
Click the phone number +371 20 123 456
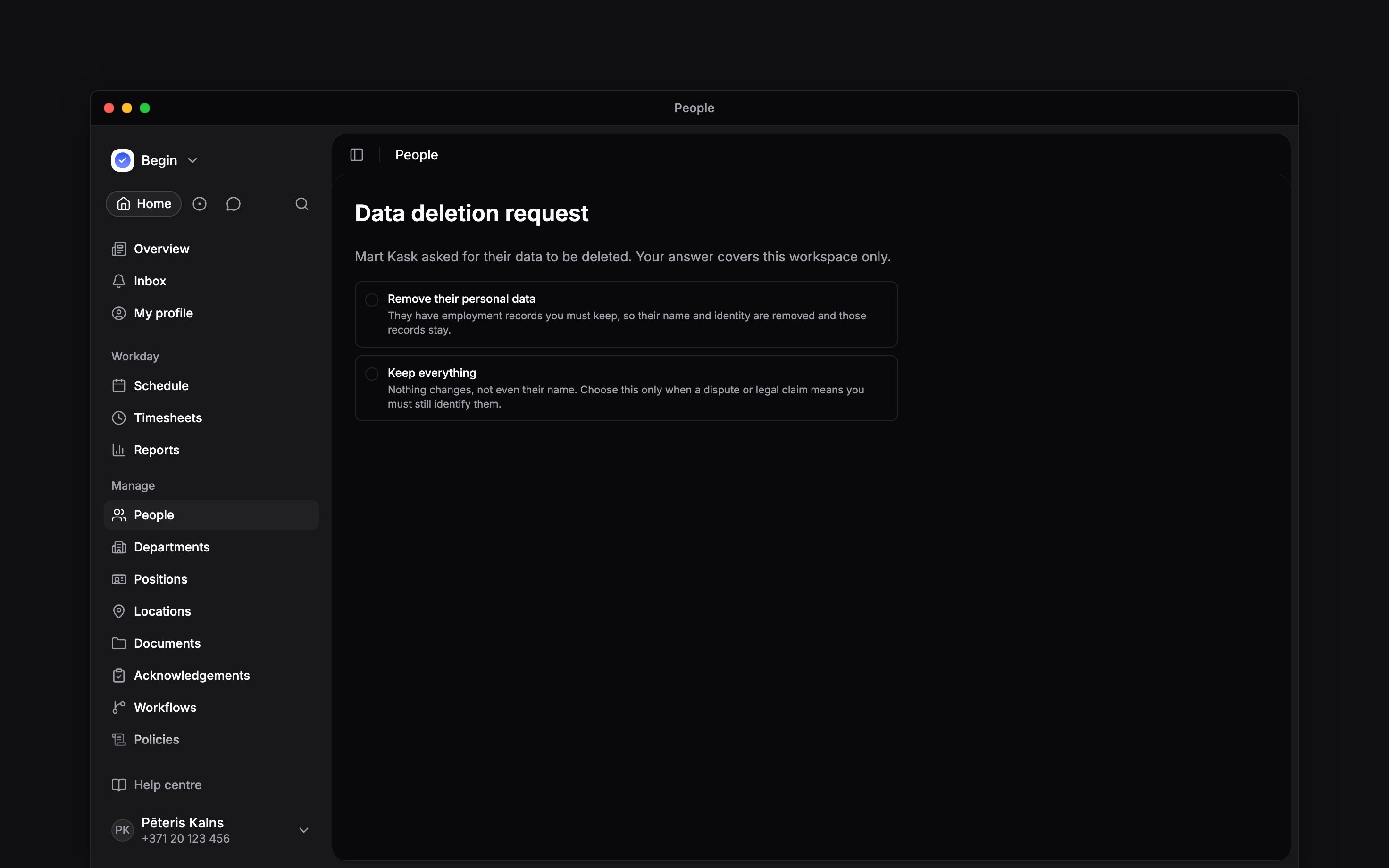point(185,839)
